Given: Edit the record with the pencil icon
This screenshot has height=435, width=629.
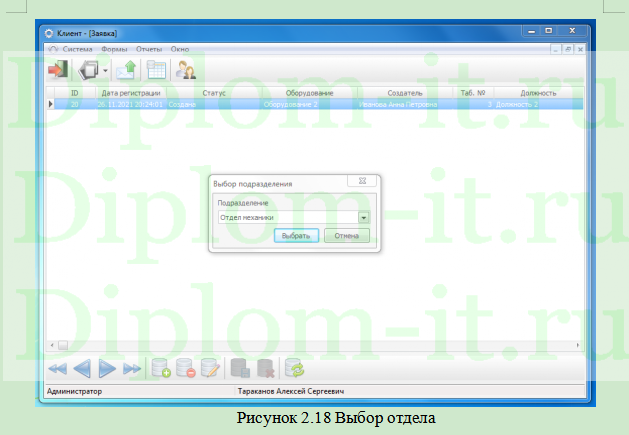Looking at the screenshot, I should click(x=209, y=369).
